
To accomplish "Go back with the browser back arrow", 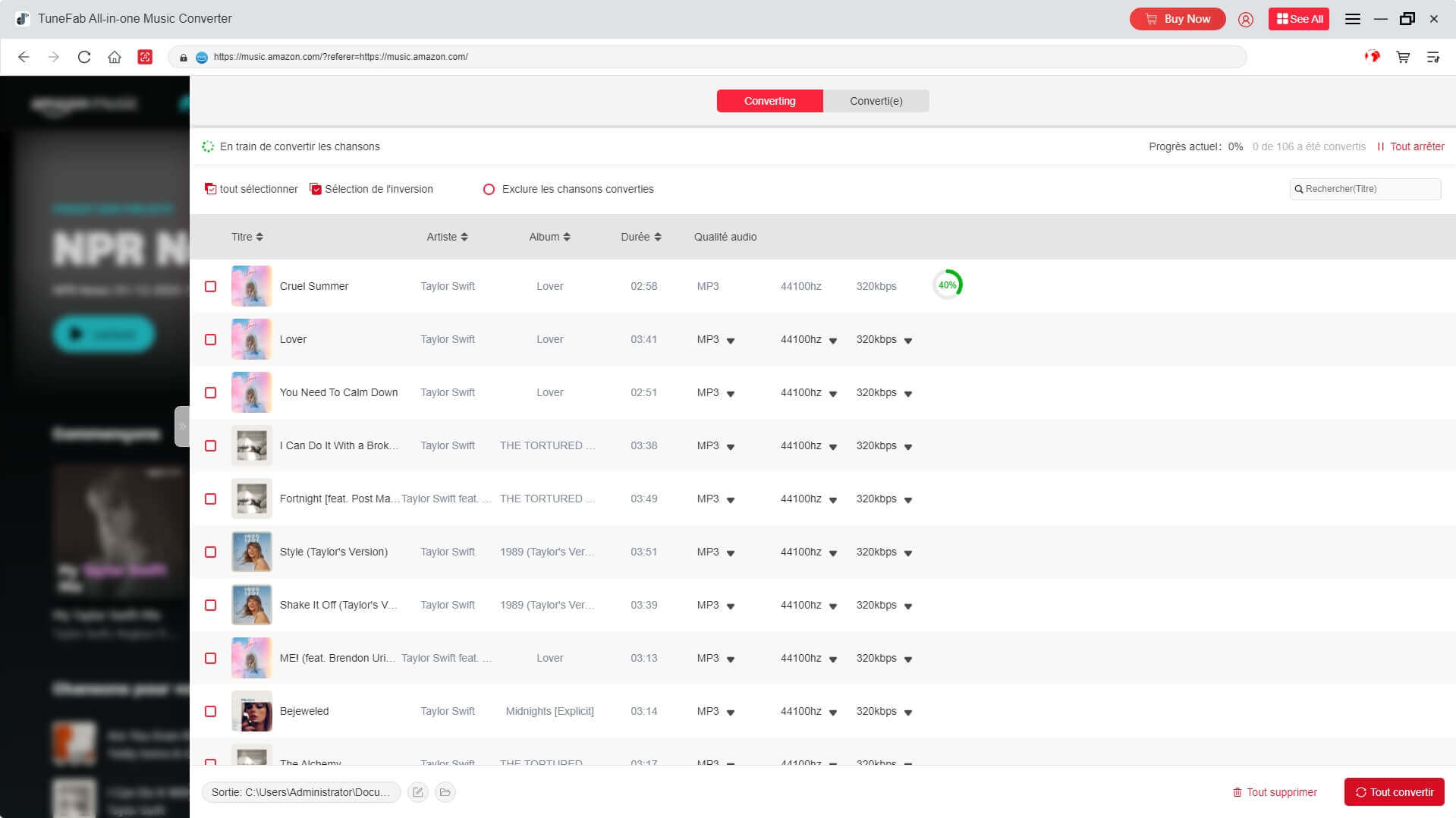I will (24, 57).
